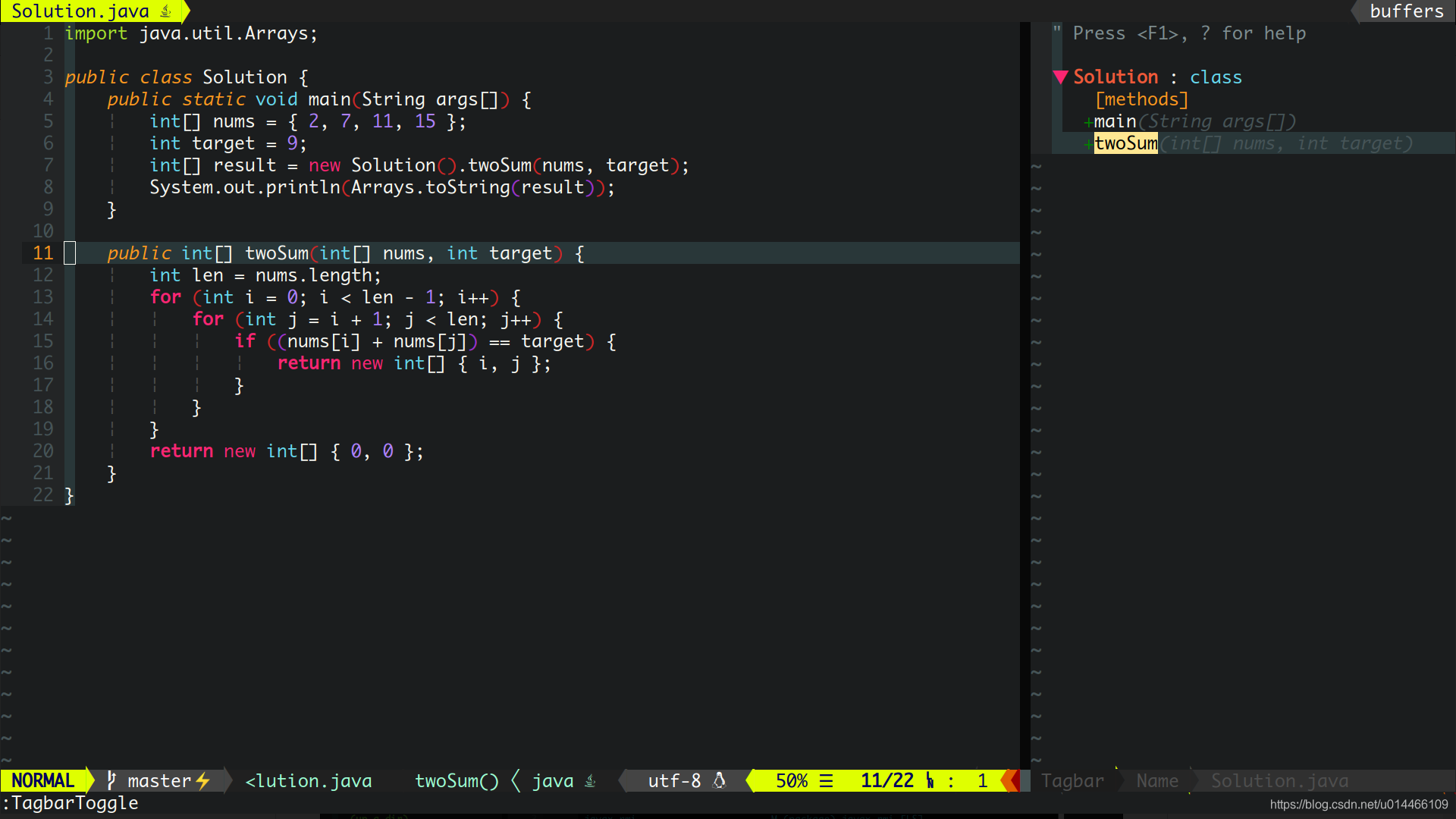Click the twoSum method signature in editor
The width and height of the screenshot is (1456, 819).
point(346,253)
